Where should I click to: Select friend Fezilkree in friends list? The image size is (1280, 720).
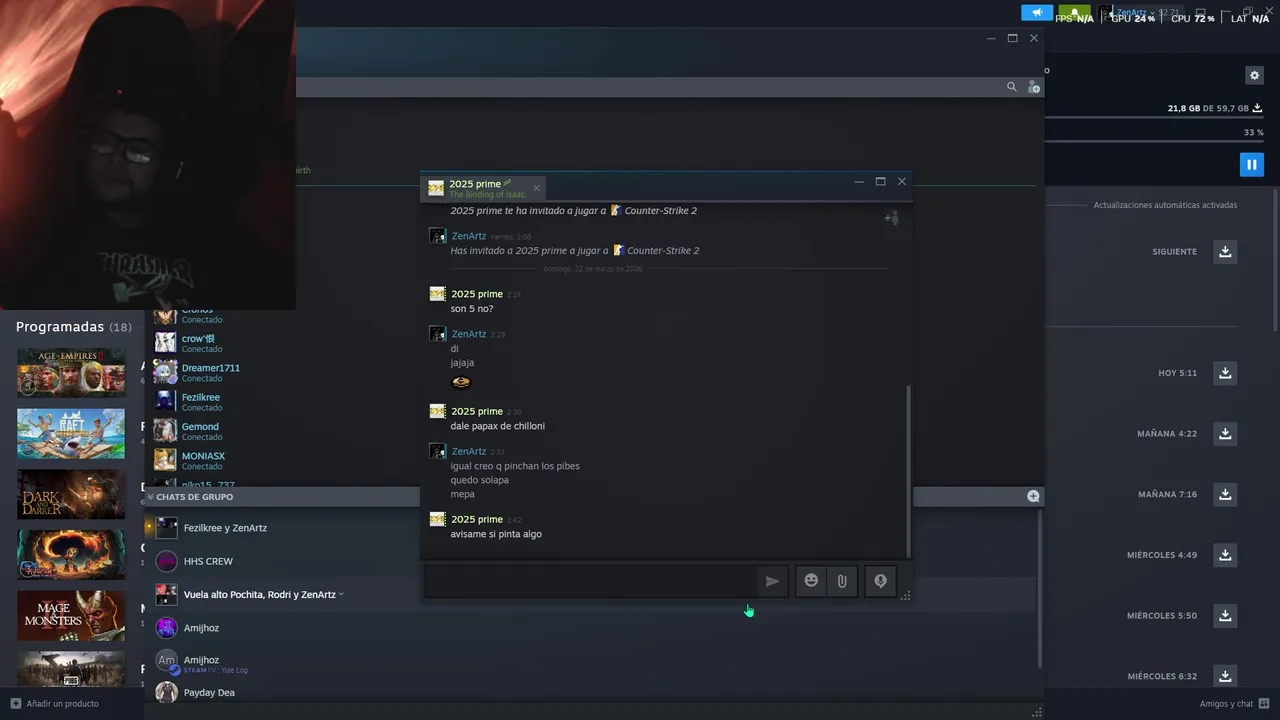click(200, 402)
